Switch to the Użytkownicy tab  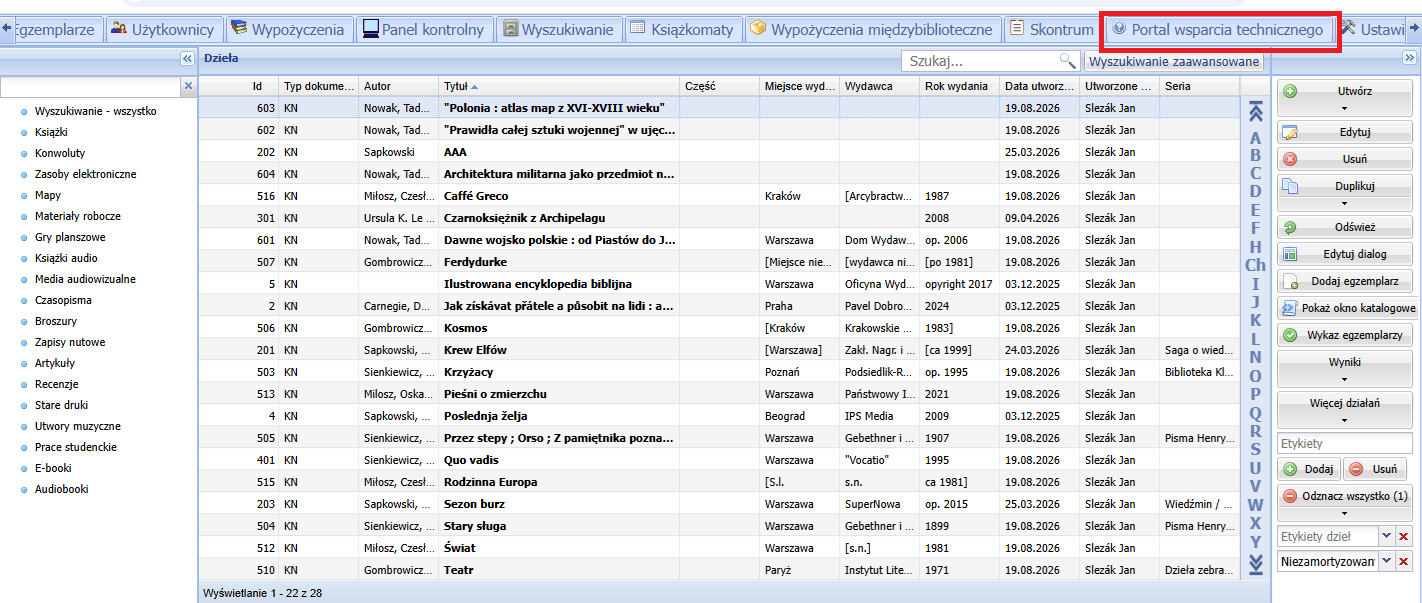[x=162, y=30]
